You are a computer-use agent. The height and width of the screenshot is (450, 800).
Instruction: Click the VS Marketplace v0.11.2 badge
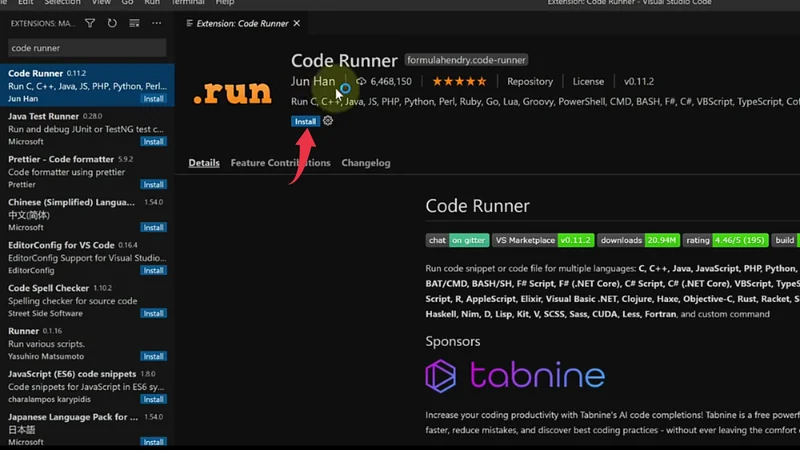(544, 240)
